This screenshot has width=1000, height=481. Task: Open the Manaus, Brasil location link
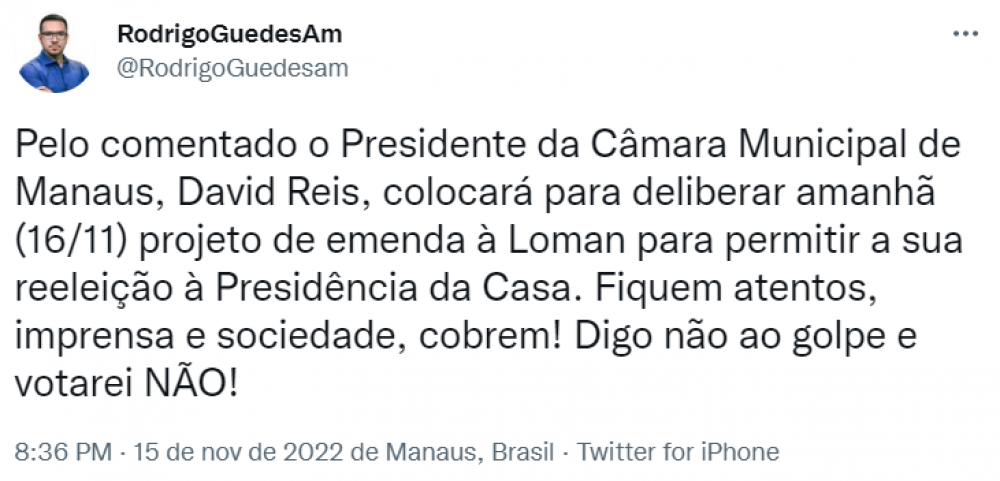(471, 452)
